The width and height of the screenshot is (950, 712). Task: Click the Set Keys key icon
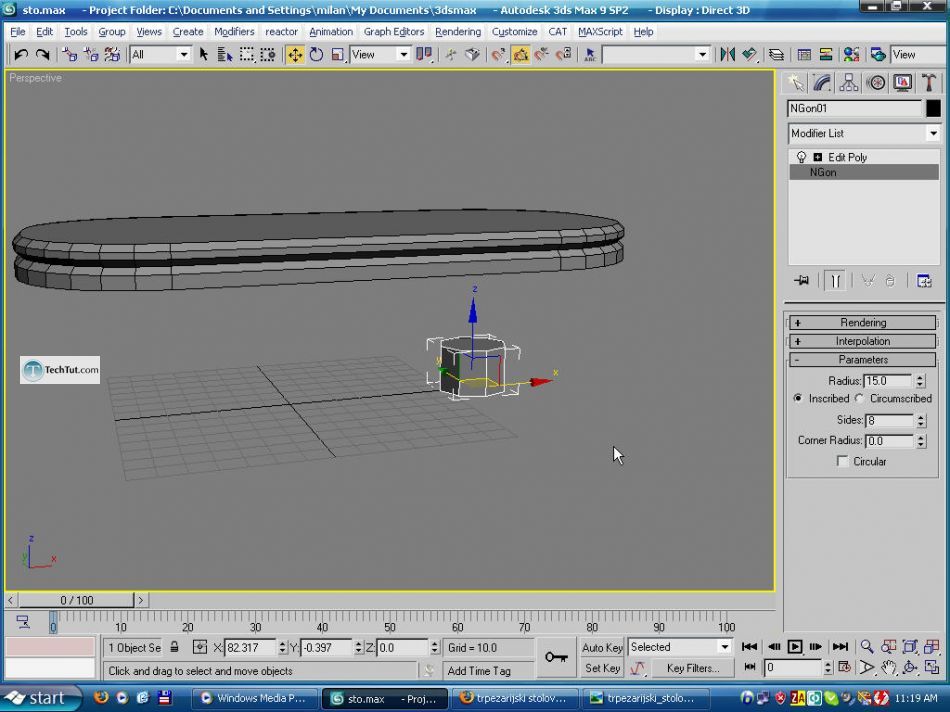tap(556, 657)
